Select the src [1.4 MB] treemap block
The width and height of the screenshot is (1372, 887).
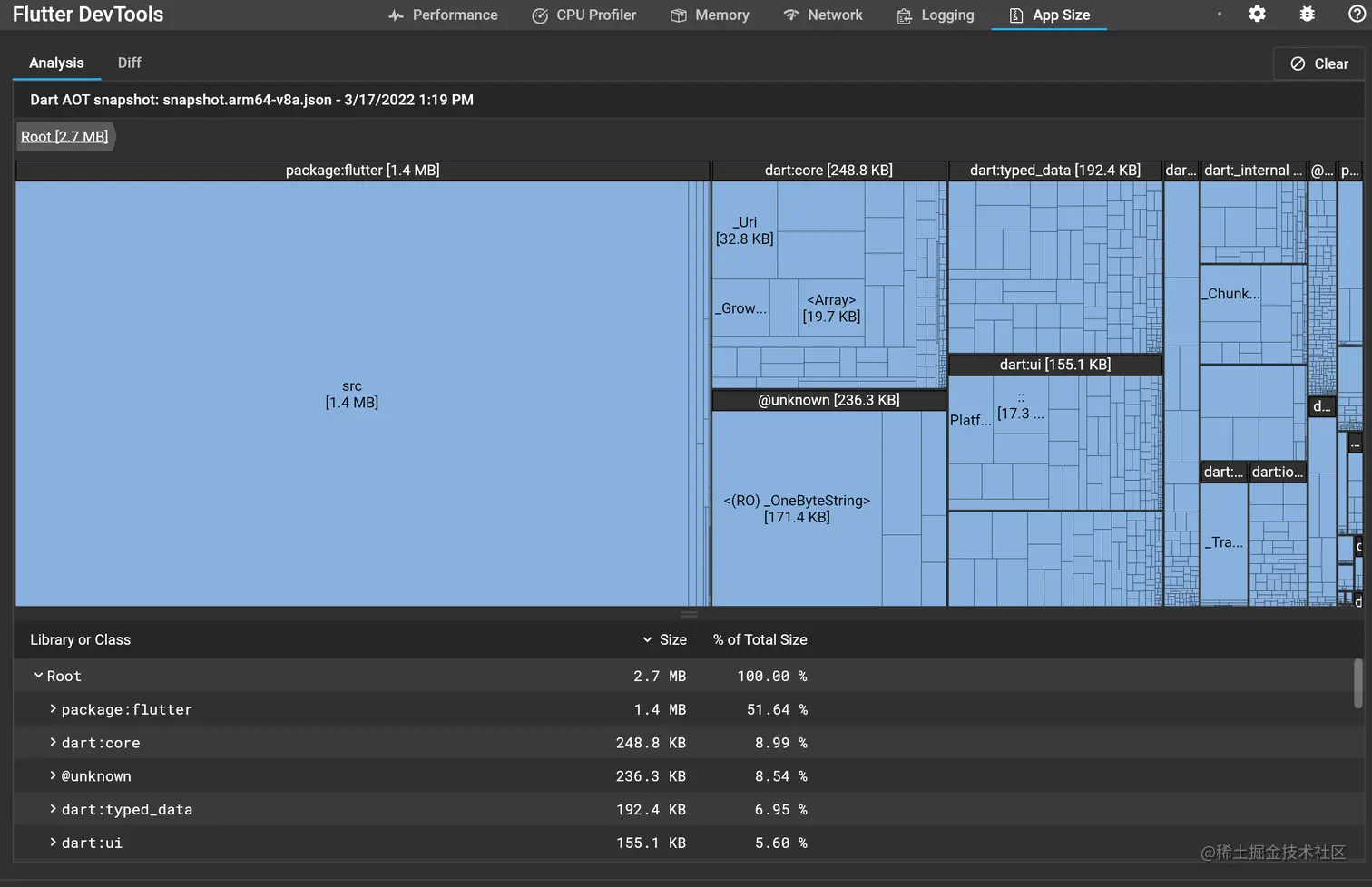click(x=352, y=394)
